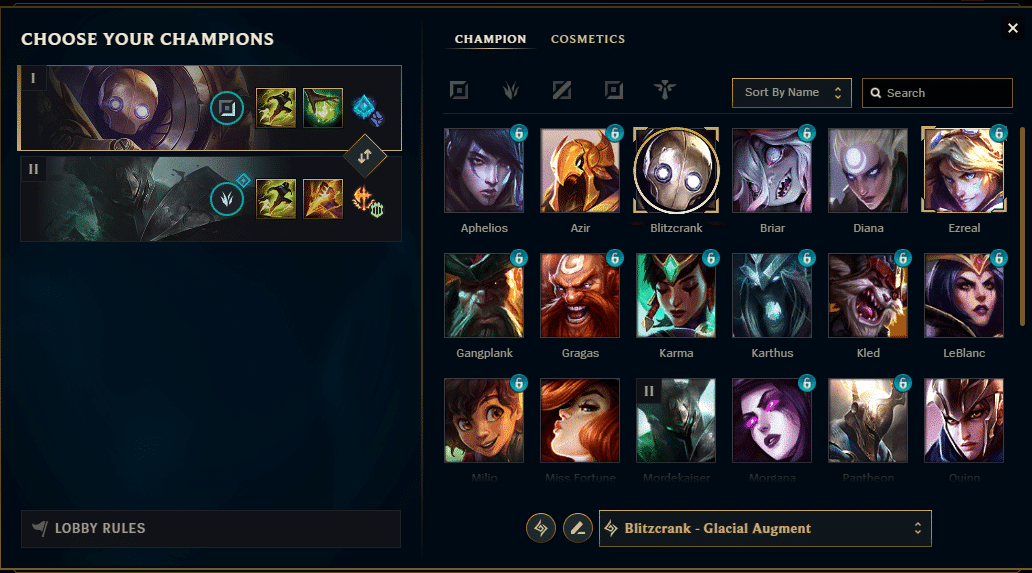Screen dimensions: 1032x573
Task: Toggle the claw-shaped role filter
Action: pyautogui.click(x=511, y=90)
